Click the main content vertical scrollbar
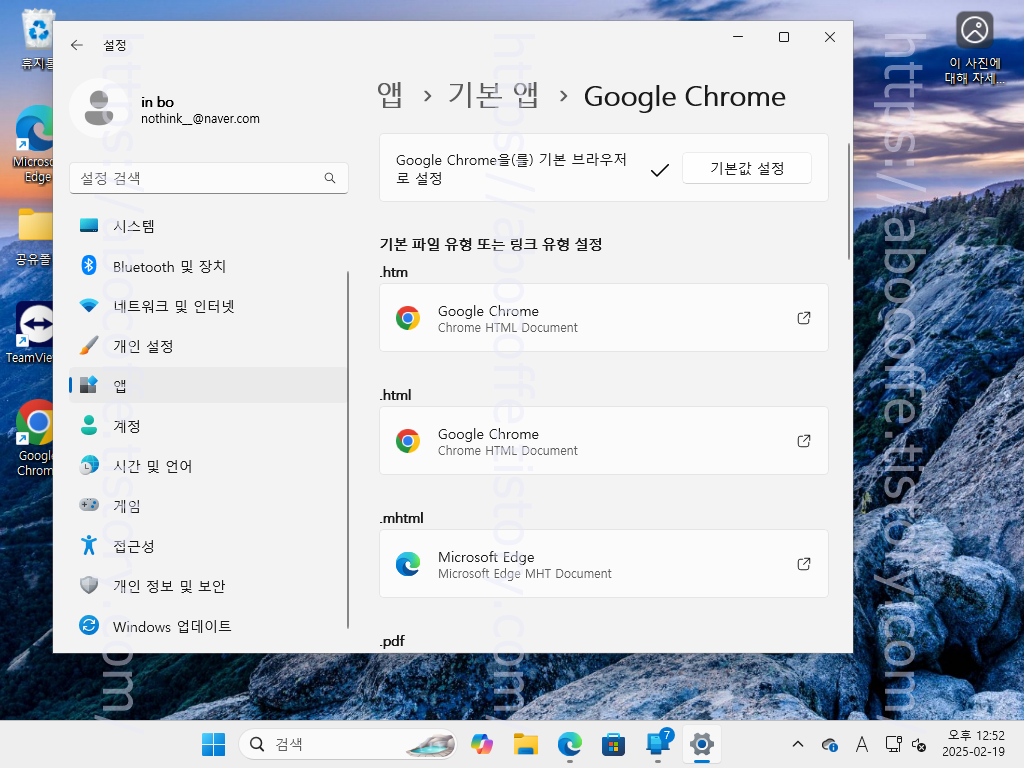Image resolution: width=1024 pixels, height=768 pixels. [x=848, y=201]
